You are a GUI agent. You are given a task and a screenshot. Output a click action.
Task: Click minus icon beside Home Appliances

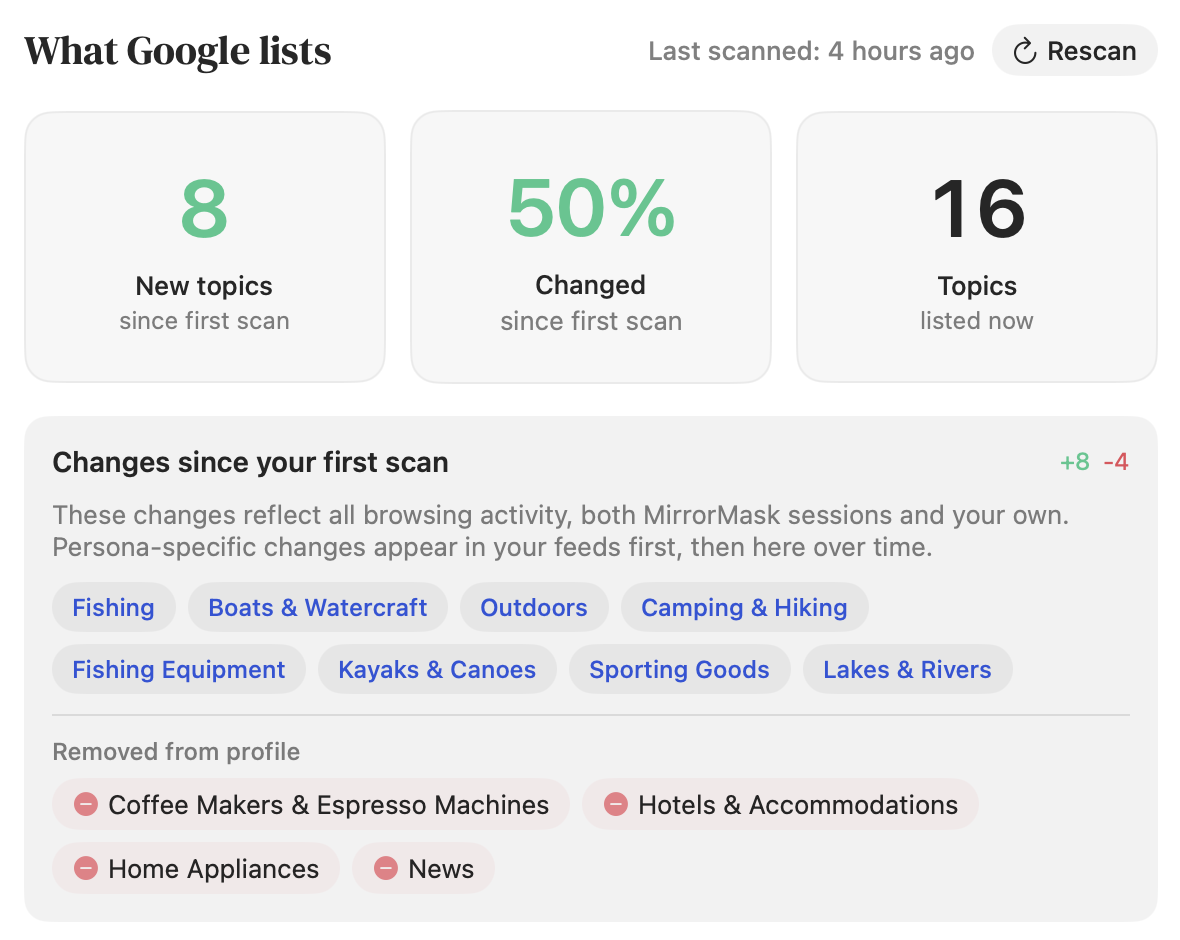pos(86,869)
